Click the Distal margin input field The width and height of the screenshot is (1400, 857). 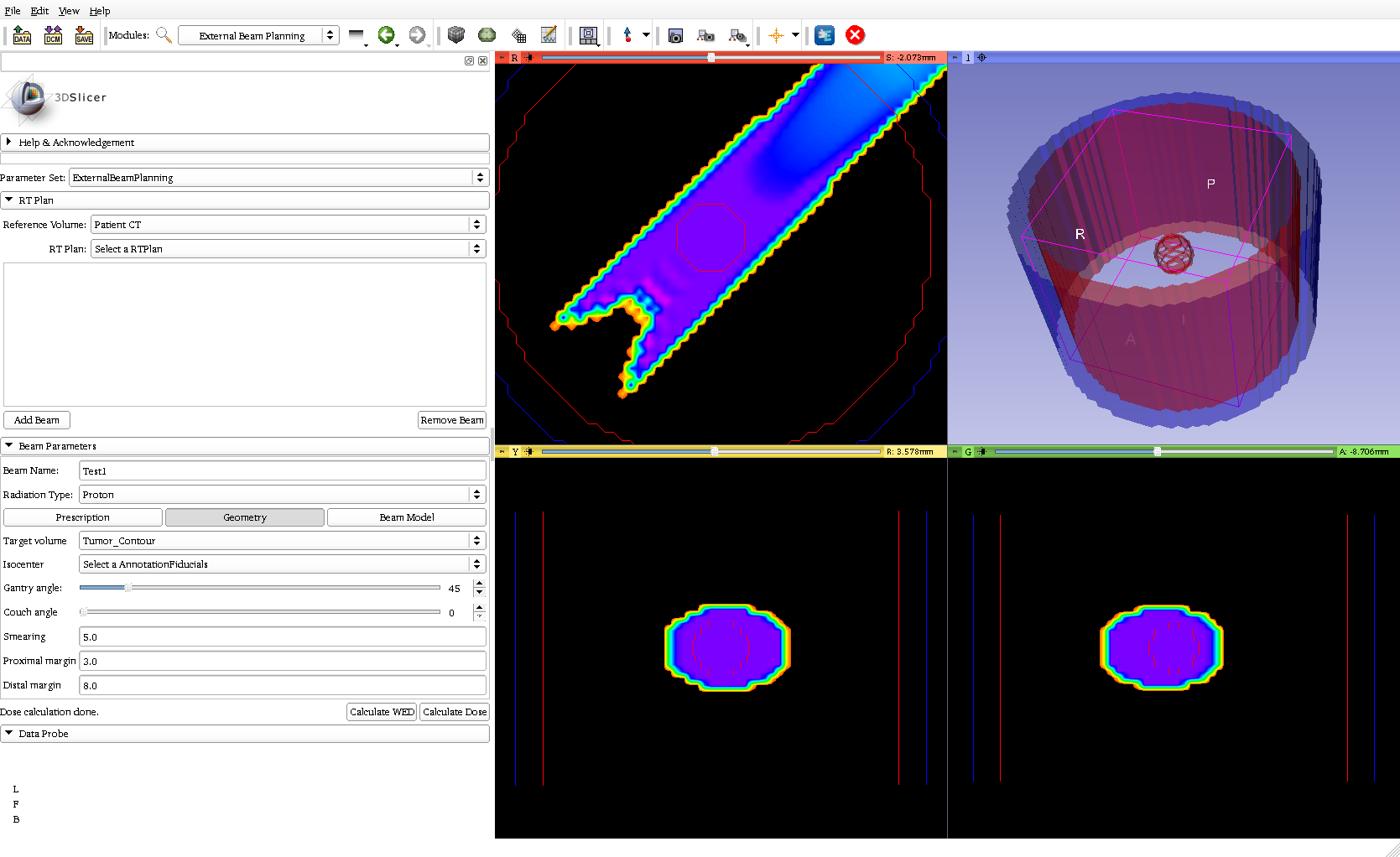coord(282,685)
